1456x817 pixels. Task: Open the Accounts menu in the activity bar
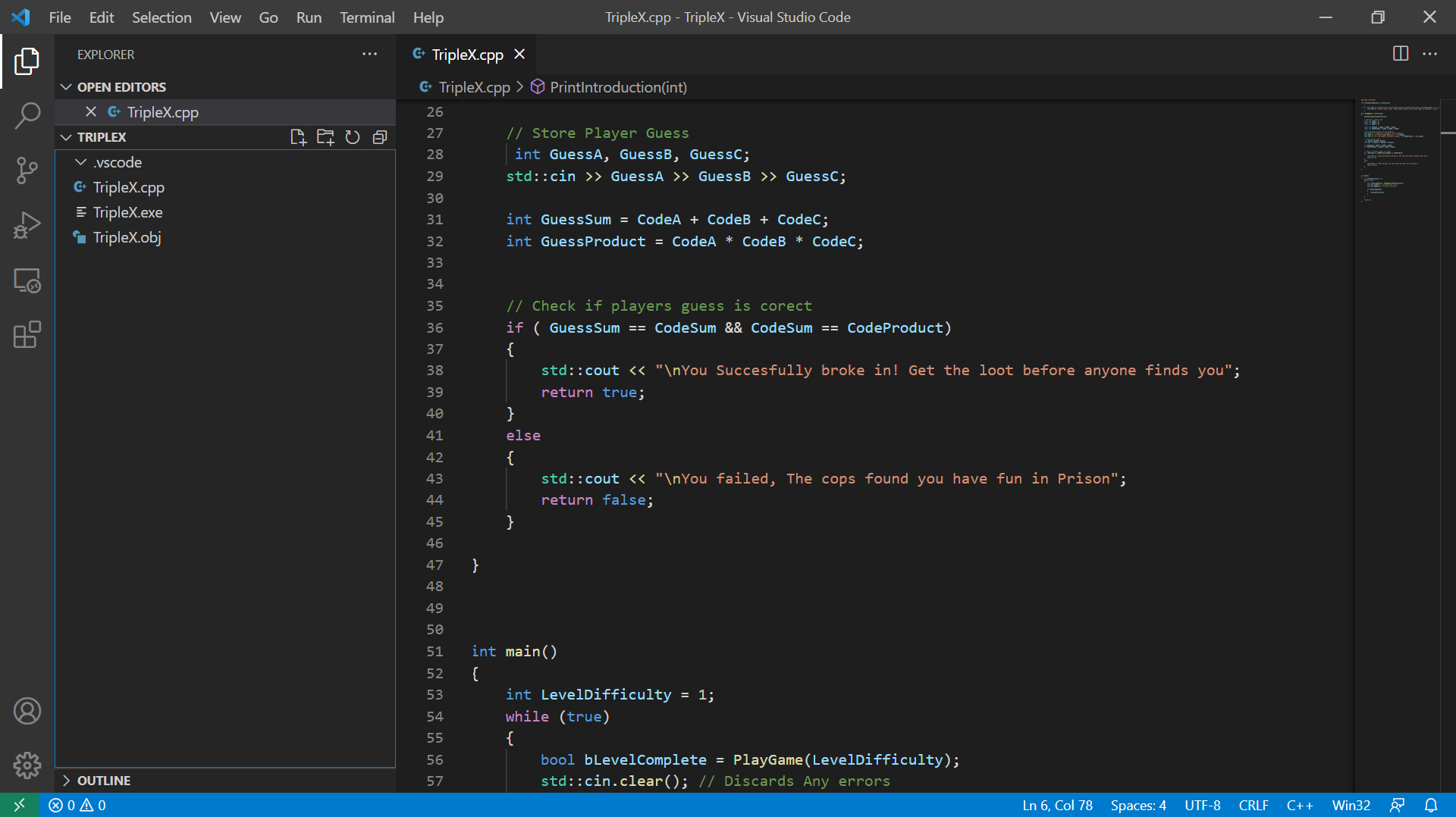click(27, 711)
